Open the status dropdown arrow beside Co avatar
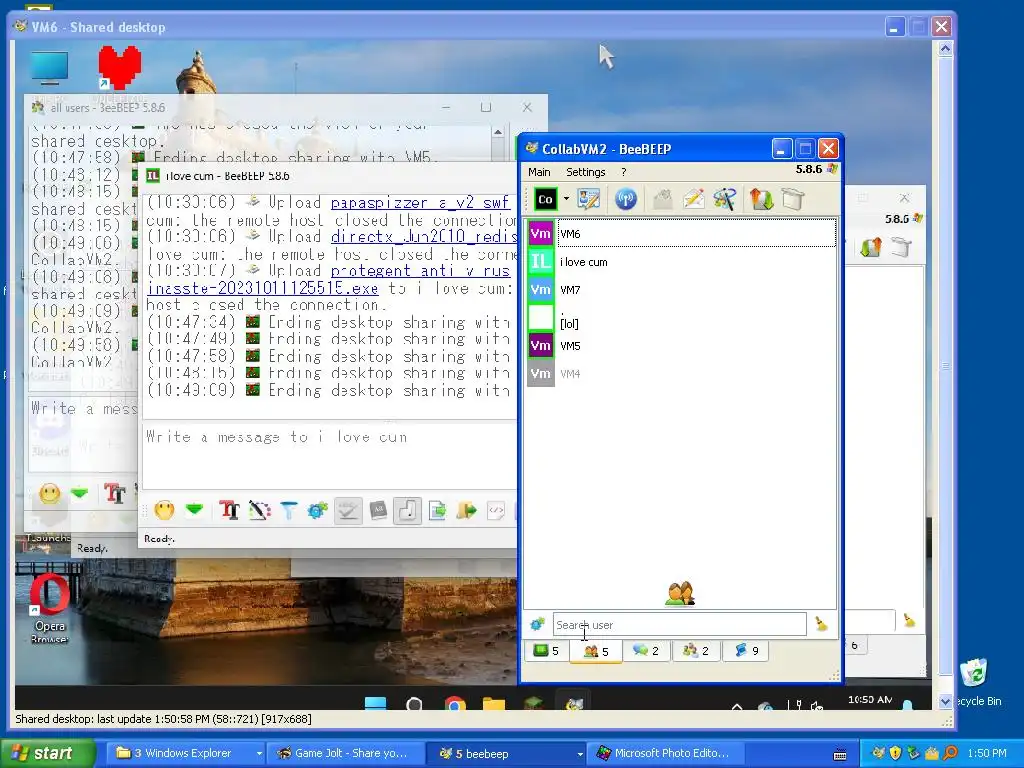 click(x=566, y=199)
